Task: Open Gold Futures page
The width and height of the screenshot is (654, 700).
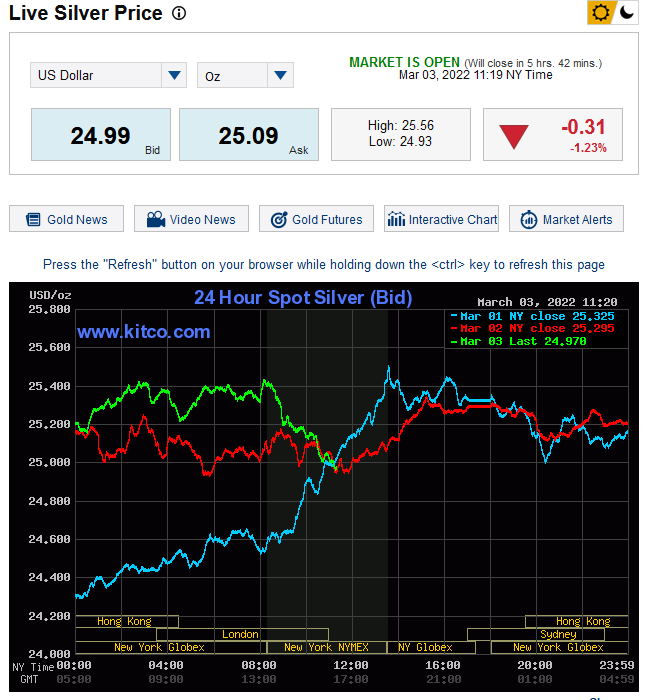Action: click(317, 219)
